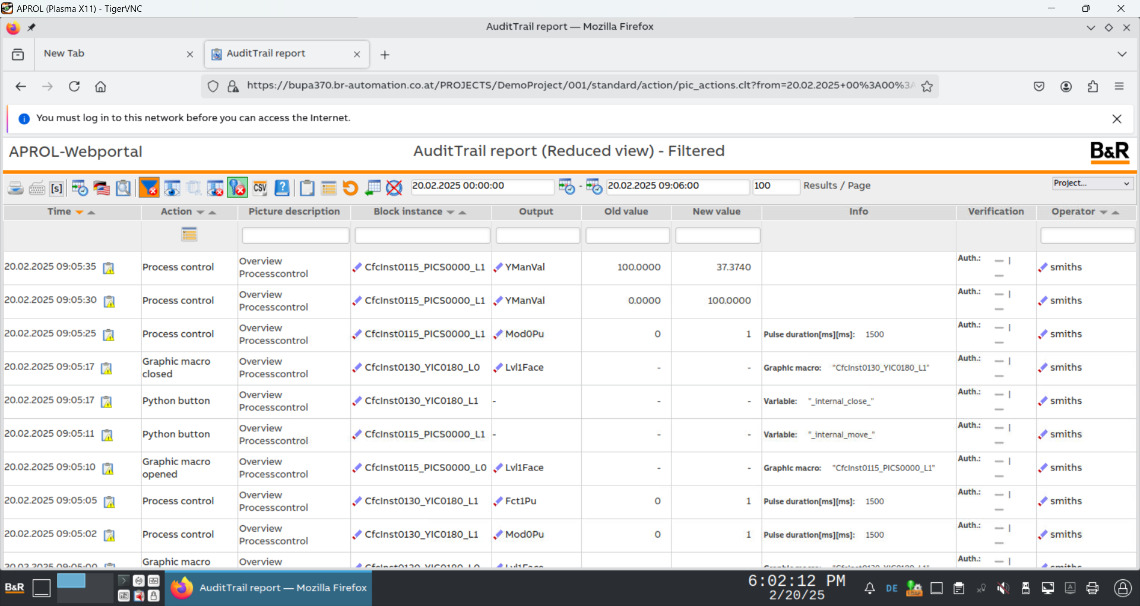Click the list icon under the Action column
This screenshot has height=606, width=1140.
(x=189, y=235)
